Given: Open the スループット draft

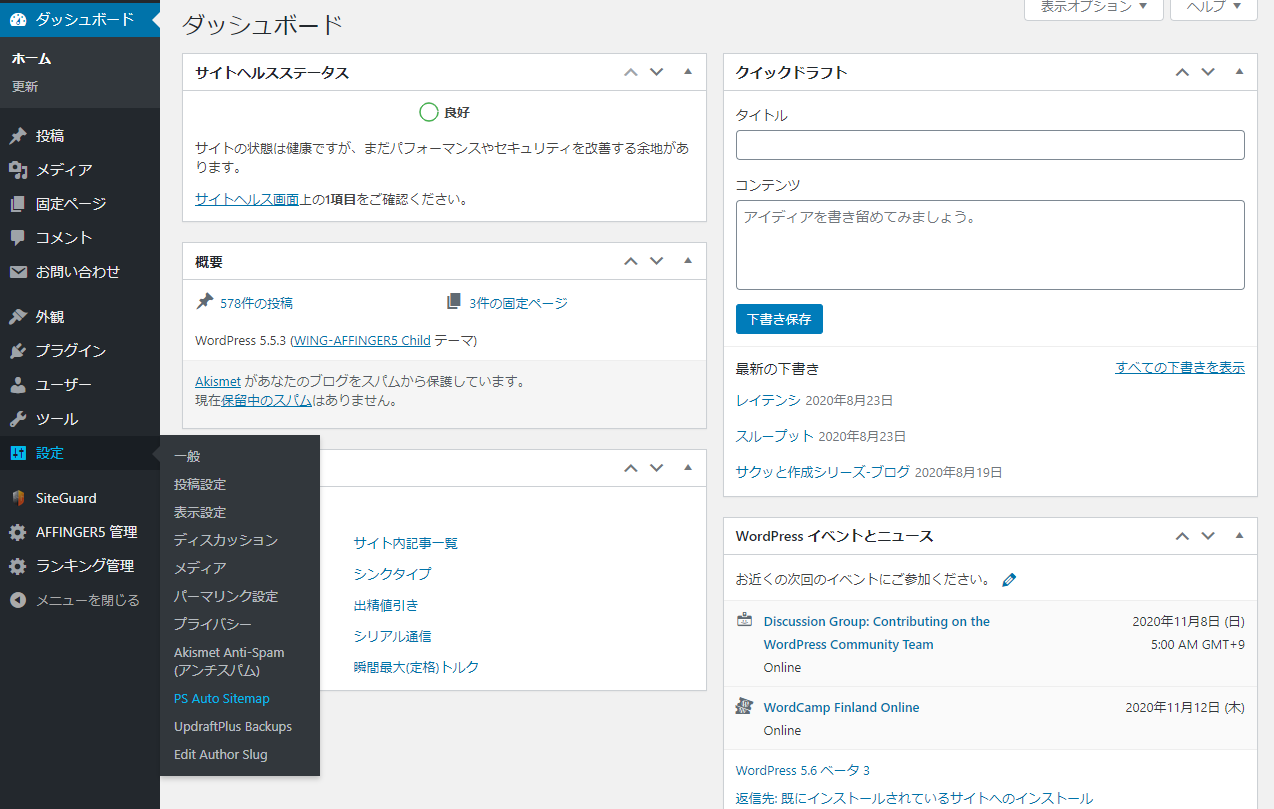Looking at the screenshot, I should [775, 436].
